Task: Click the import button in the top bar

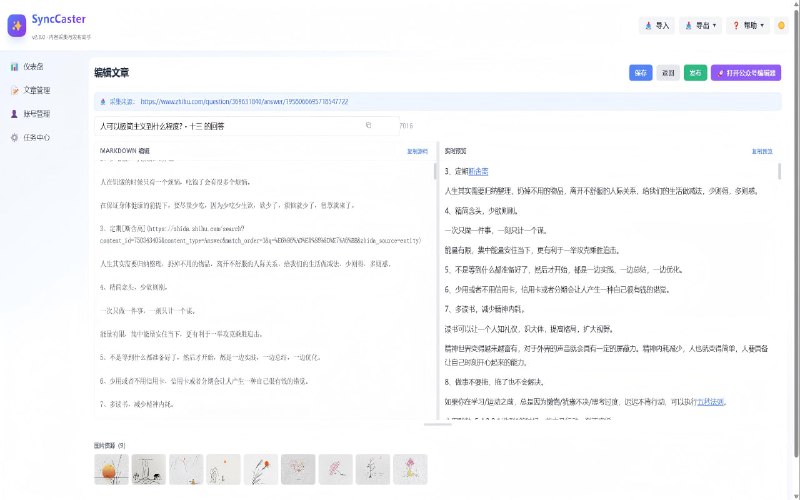Action: pyautogui.click(x=657, y=25)
